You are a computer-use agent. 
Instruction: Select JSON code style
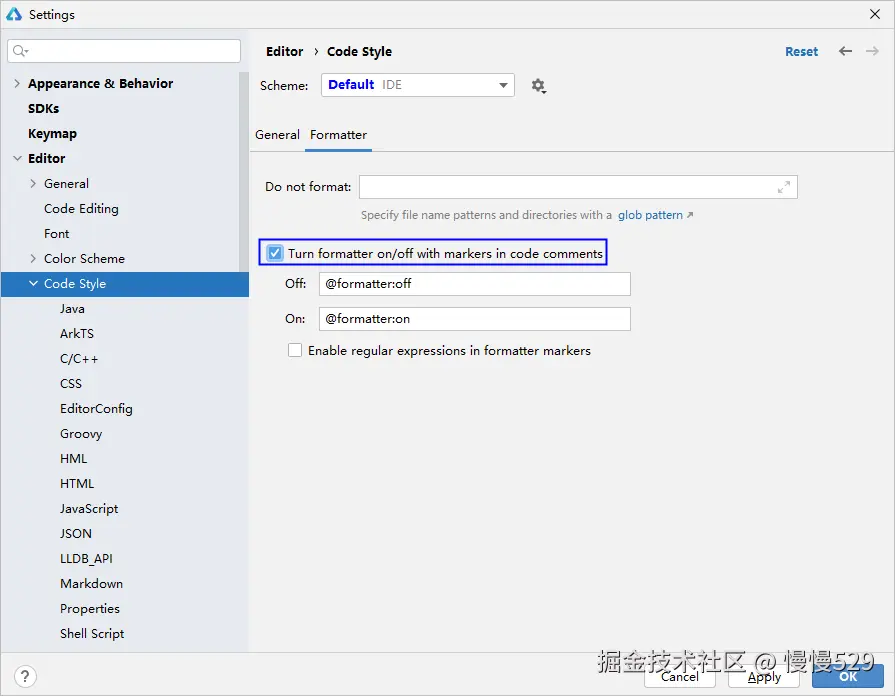pos(75,533)
